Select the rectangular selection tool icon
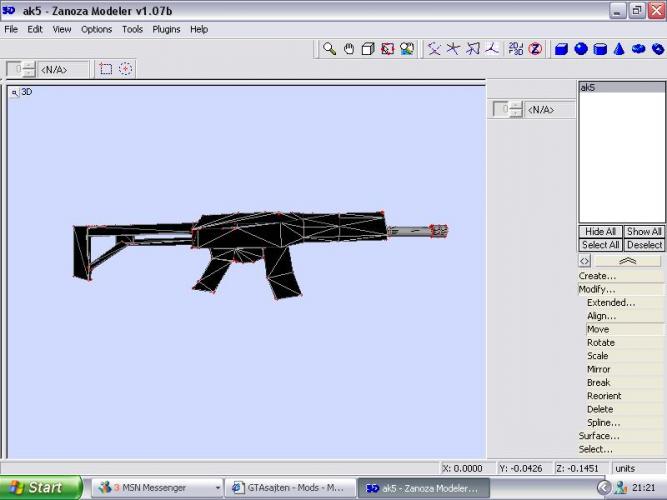 tap(106, 69)
